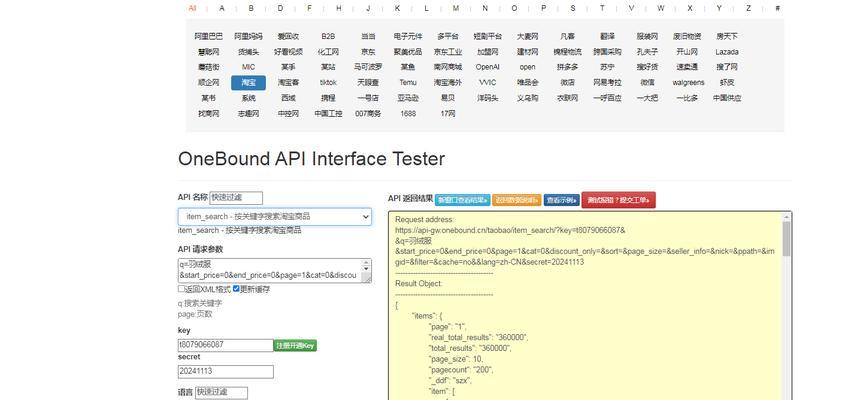Open the walgreens platform link
The width and height of the screenshot is (848, 400).
[x=688, y=83]
